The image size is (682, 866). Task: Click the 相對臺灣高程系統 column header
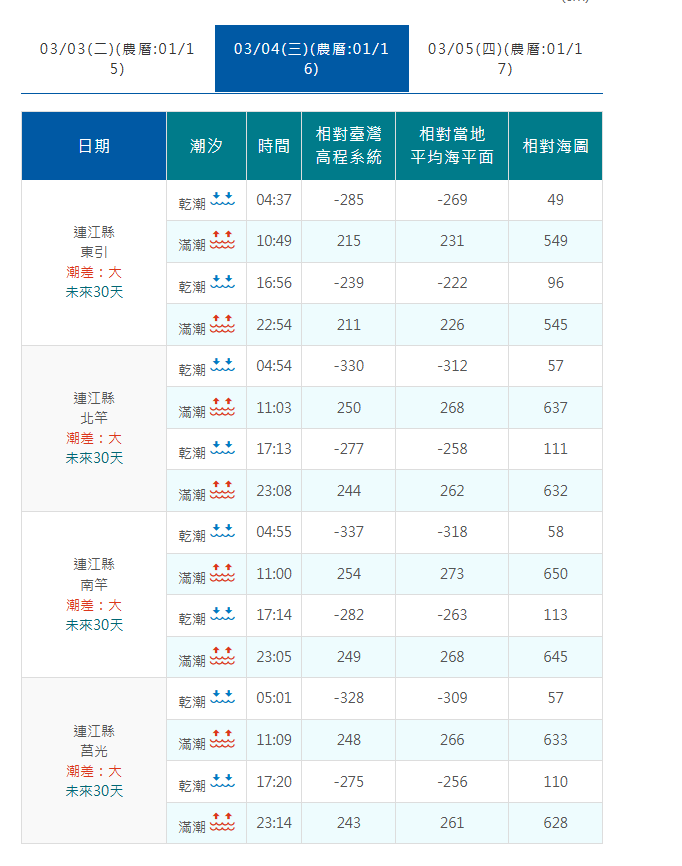pos(348,146)
